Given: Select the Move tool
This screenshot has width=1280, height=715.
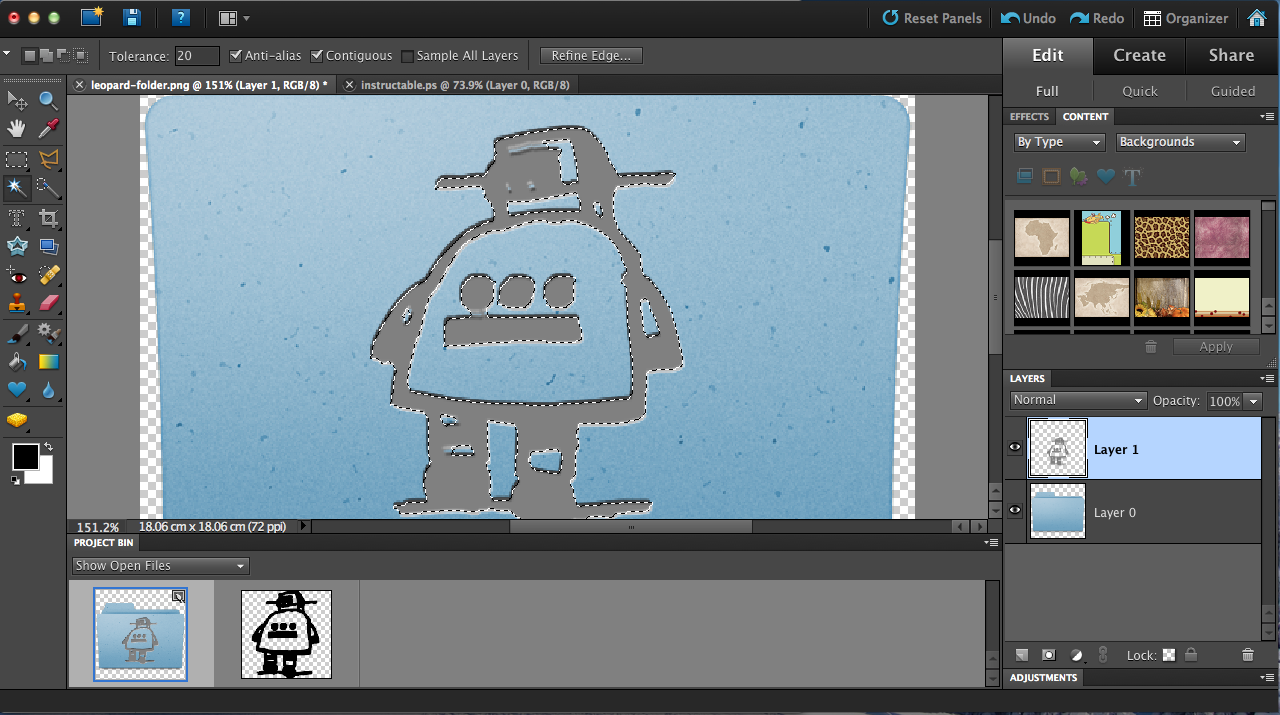Looking at the screenshot, I should [x=17, y=100].
